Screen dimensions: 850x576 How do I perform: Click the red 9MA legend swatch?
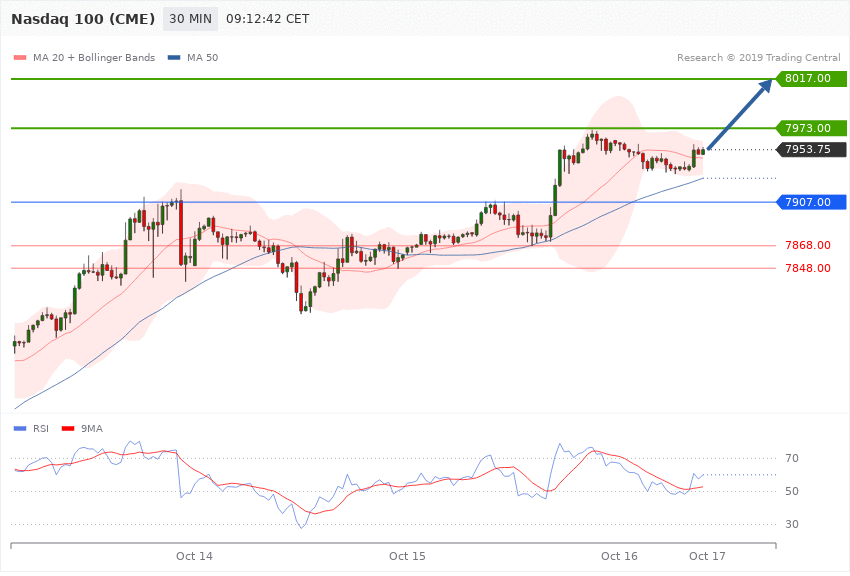[x=68, y=429]
